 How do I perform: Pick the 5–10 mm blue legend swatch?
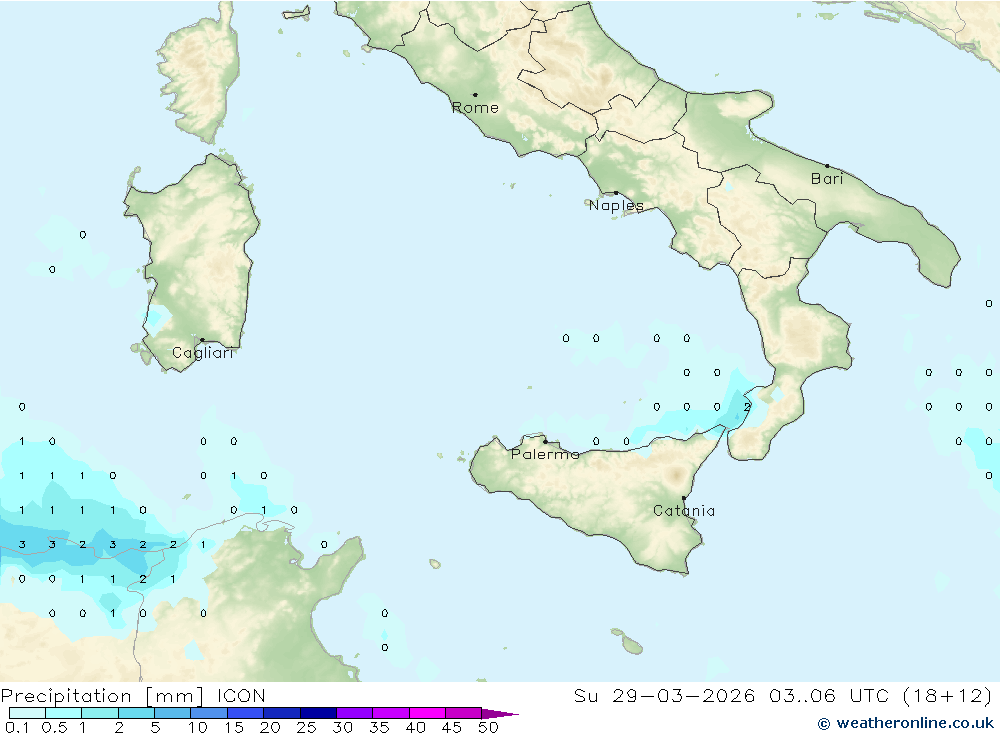coord(172,714)
